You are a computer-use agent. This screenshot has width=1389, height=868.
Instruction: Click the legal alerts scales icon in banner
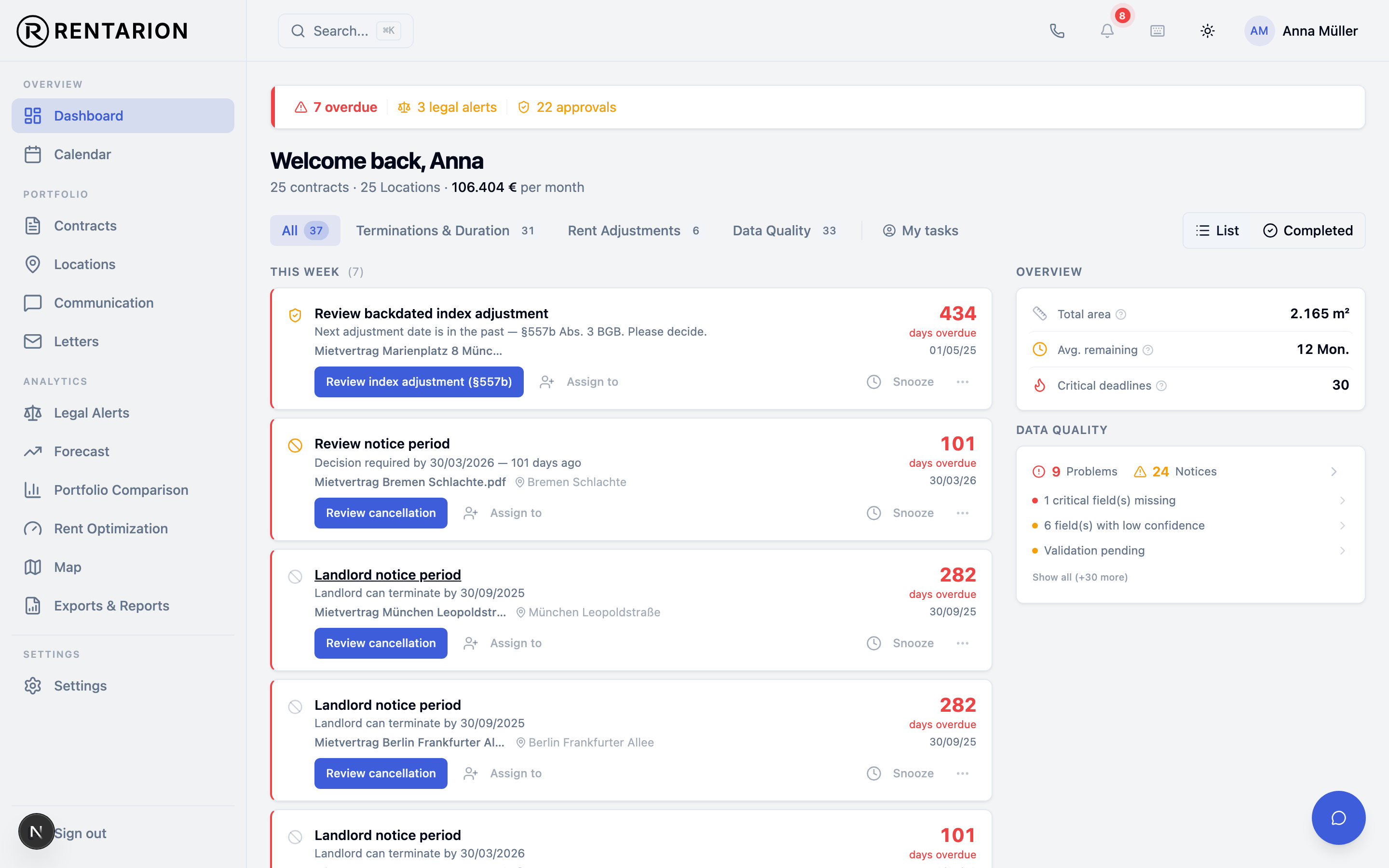404,108
